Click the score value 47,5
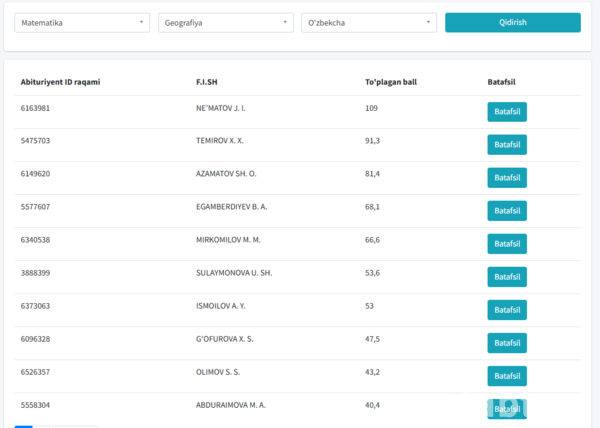Viewport: 600px width, 428px height. [372, 339]
